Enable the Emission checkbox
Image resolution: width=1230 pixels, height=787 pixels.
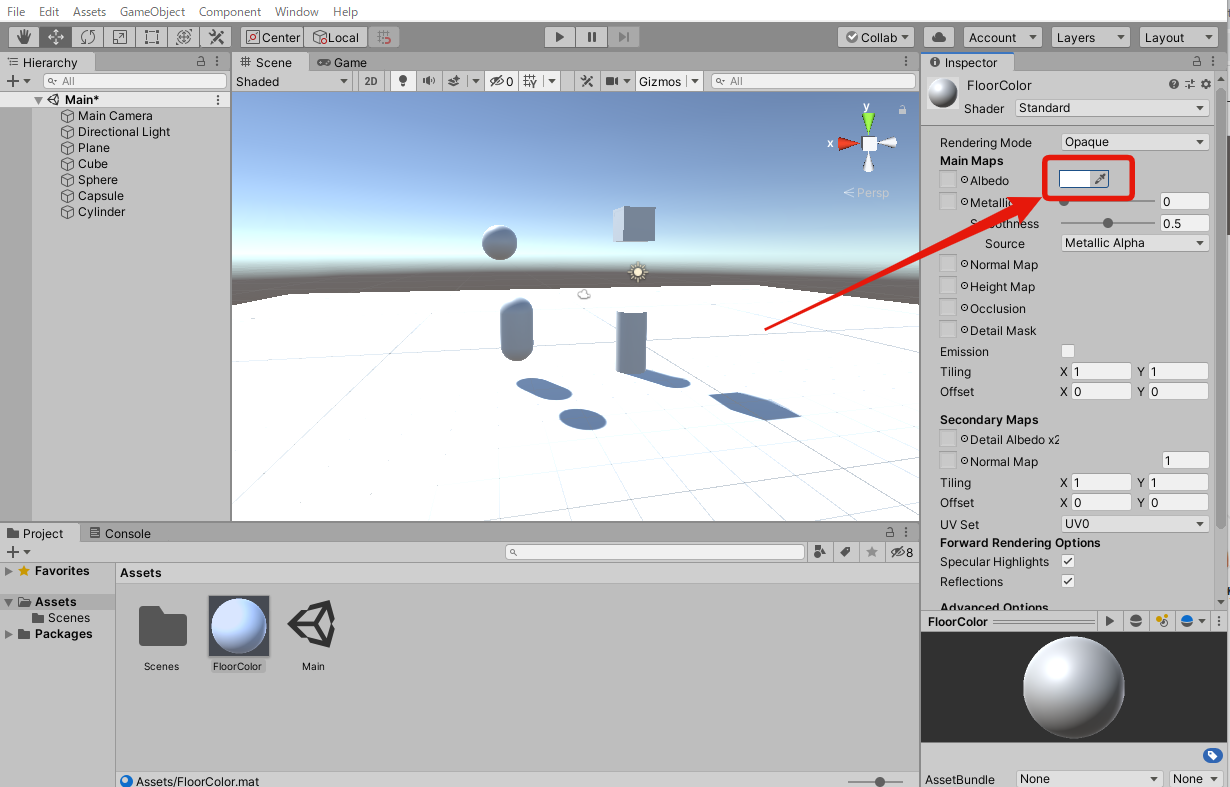point(1068,351)
